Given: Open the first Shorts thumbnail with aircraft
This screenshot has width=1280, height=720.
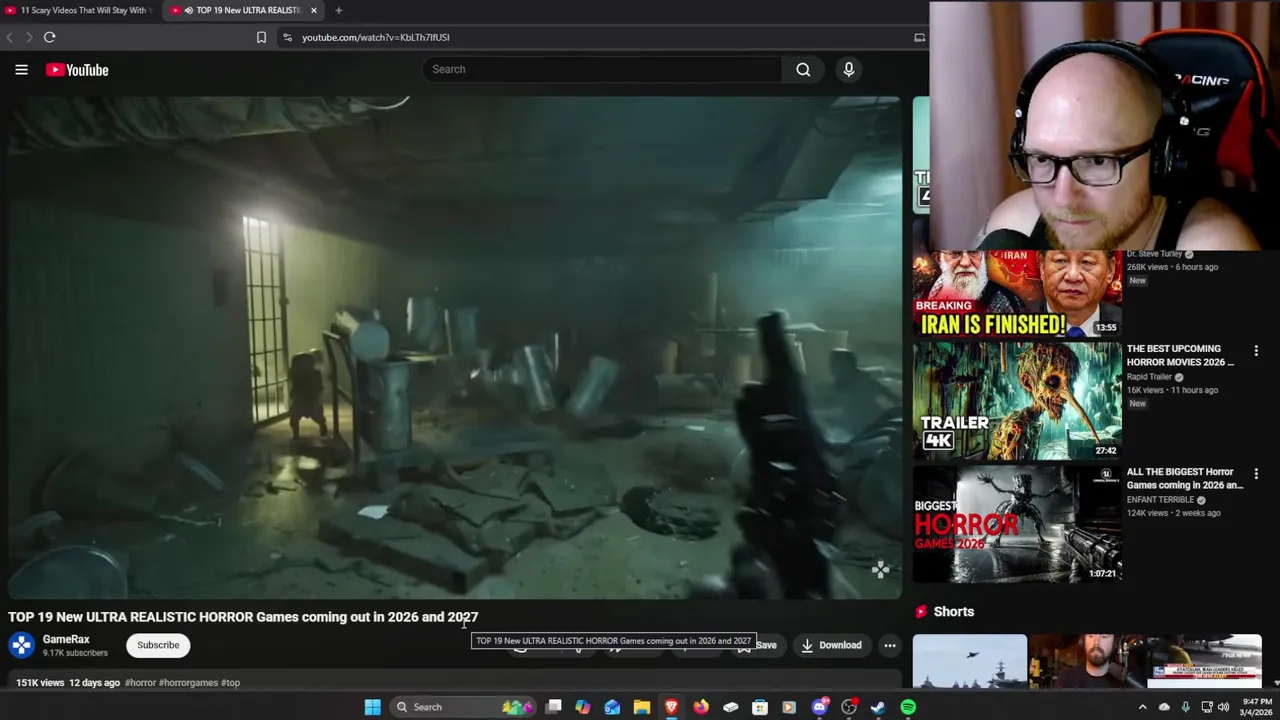Looking at the screenshot, I should (969, 661).
